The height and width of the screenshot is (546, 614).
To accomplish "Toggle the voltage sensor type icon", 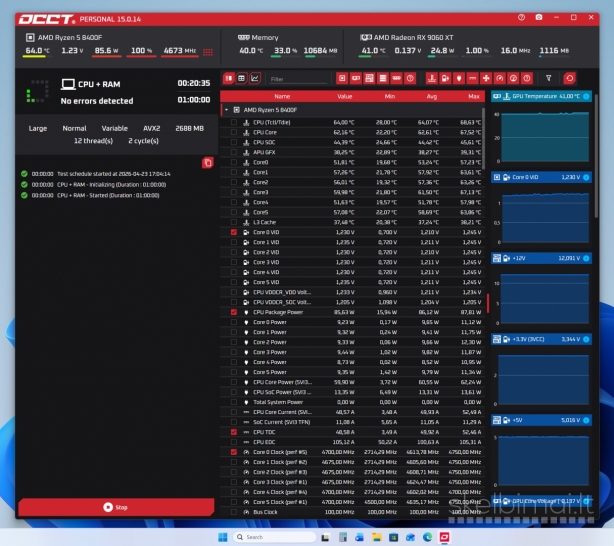I will tap(445, 78).
